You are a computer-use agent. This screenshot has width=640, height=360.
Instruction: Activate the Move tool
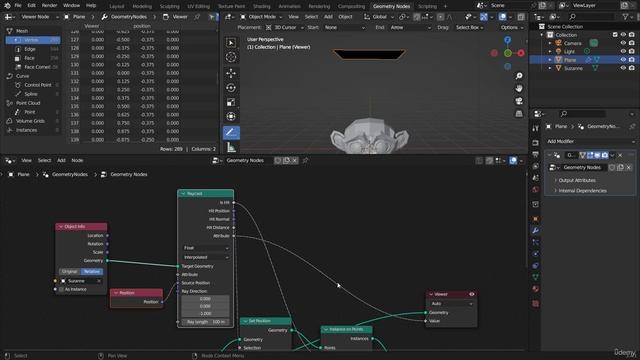pyautogui.click(x=231, y=73)
